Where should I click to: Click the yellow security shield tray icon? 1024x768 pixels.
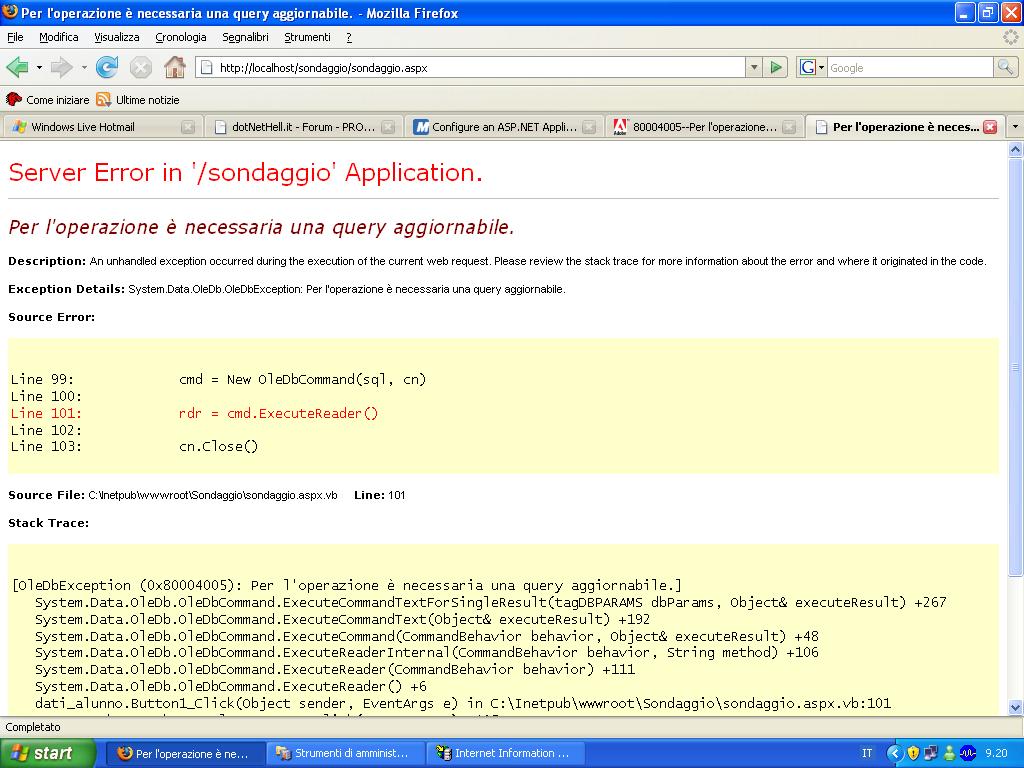click(913, 753)
